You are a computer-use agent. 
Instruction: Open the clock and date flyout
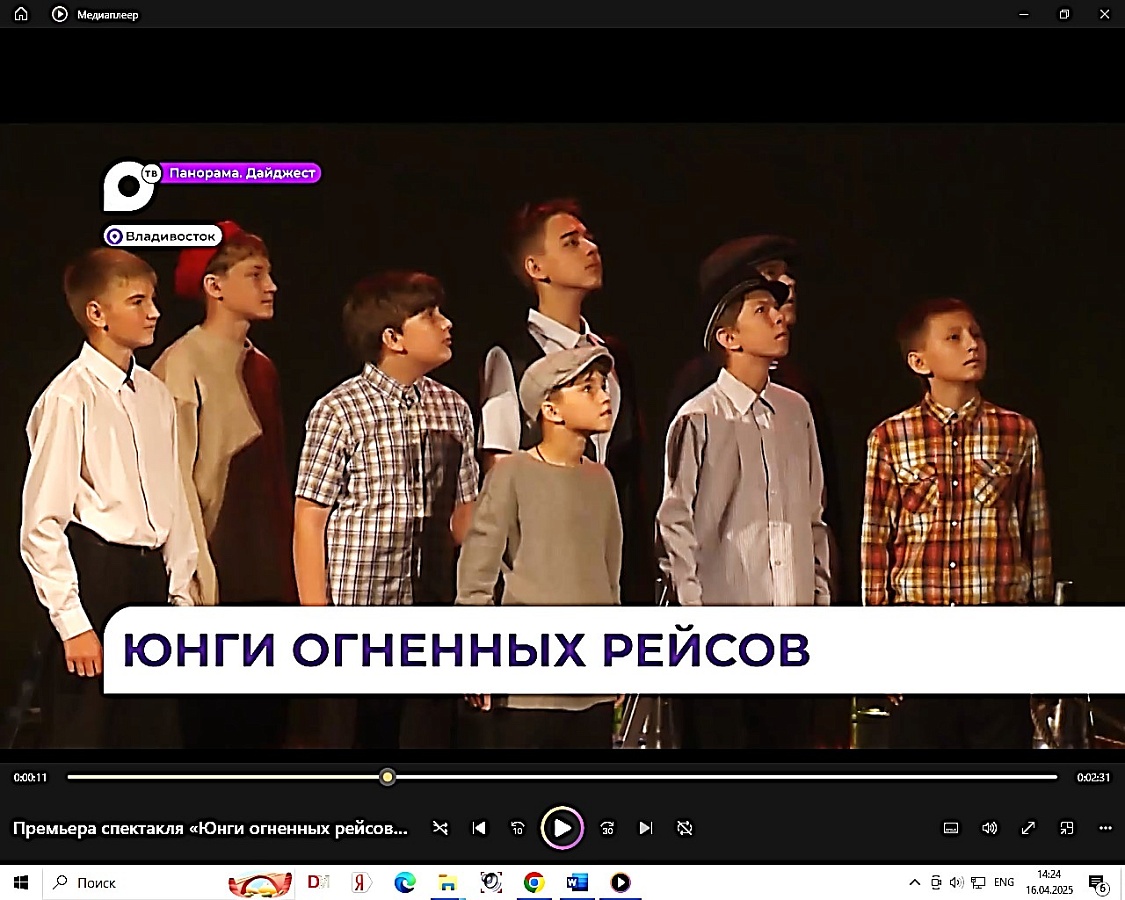pos(1049,883)
